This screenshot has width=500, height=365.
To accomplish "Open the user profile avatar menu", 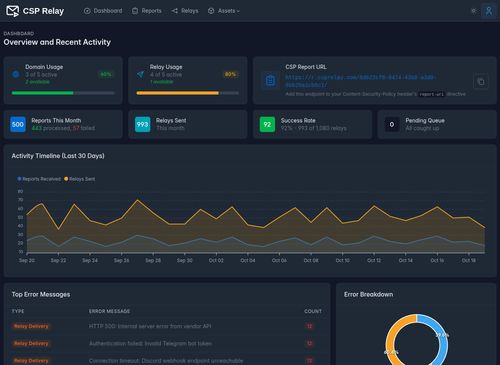I will point(488,11).
